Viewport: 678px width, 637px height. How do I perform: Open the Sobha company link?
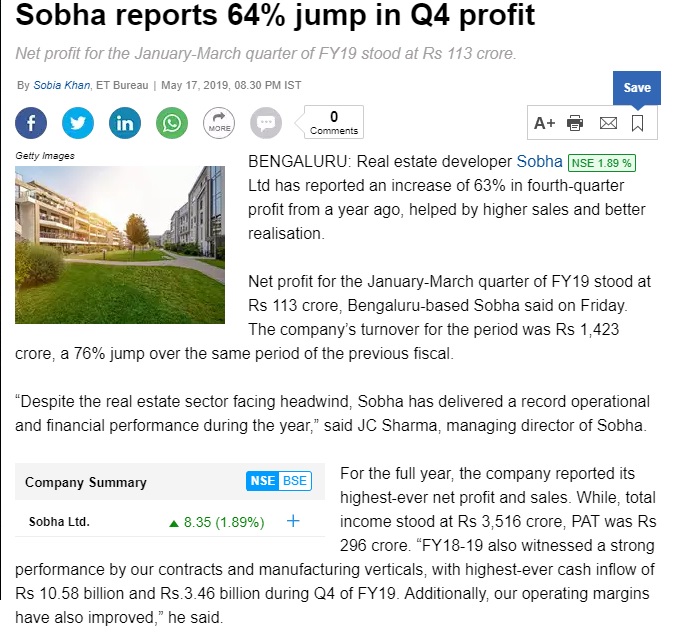(539, 161)
